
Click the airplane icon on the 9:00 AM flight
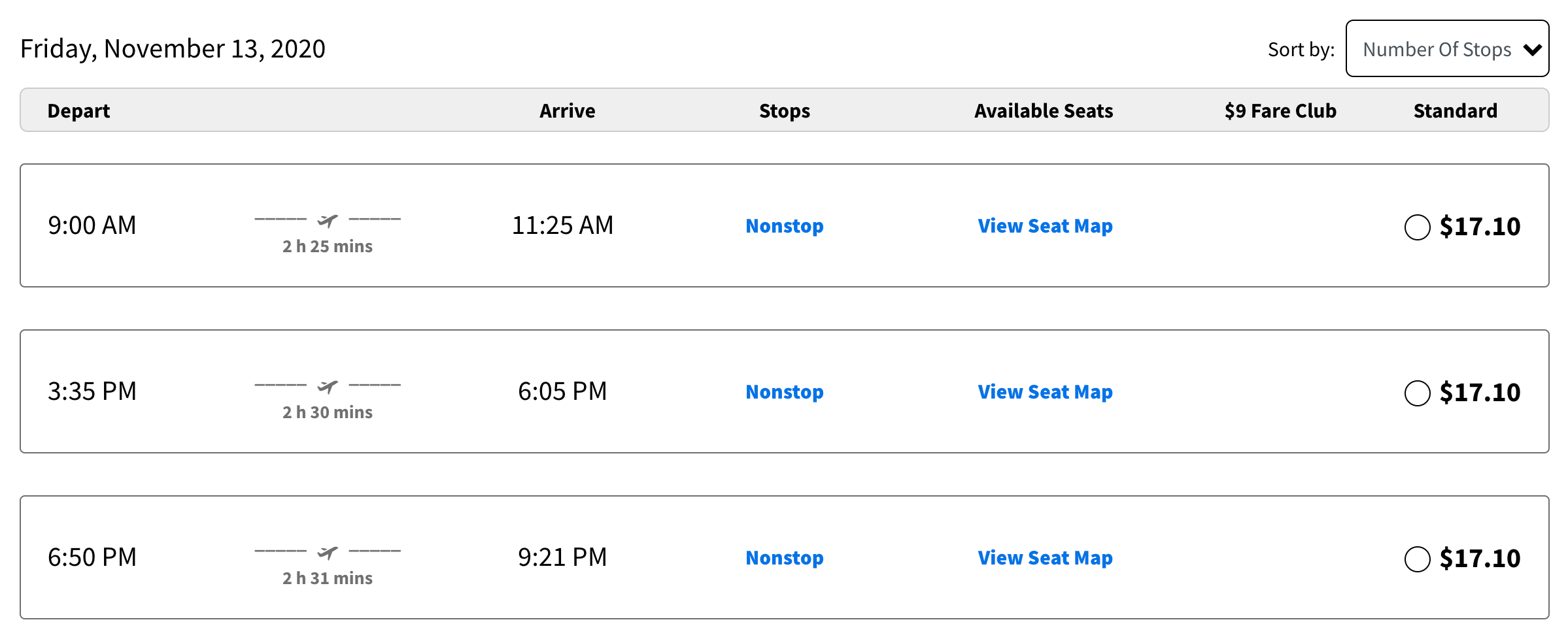coord(328,220)
